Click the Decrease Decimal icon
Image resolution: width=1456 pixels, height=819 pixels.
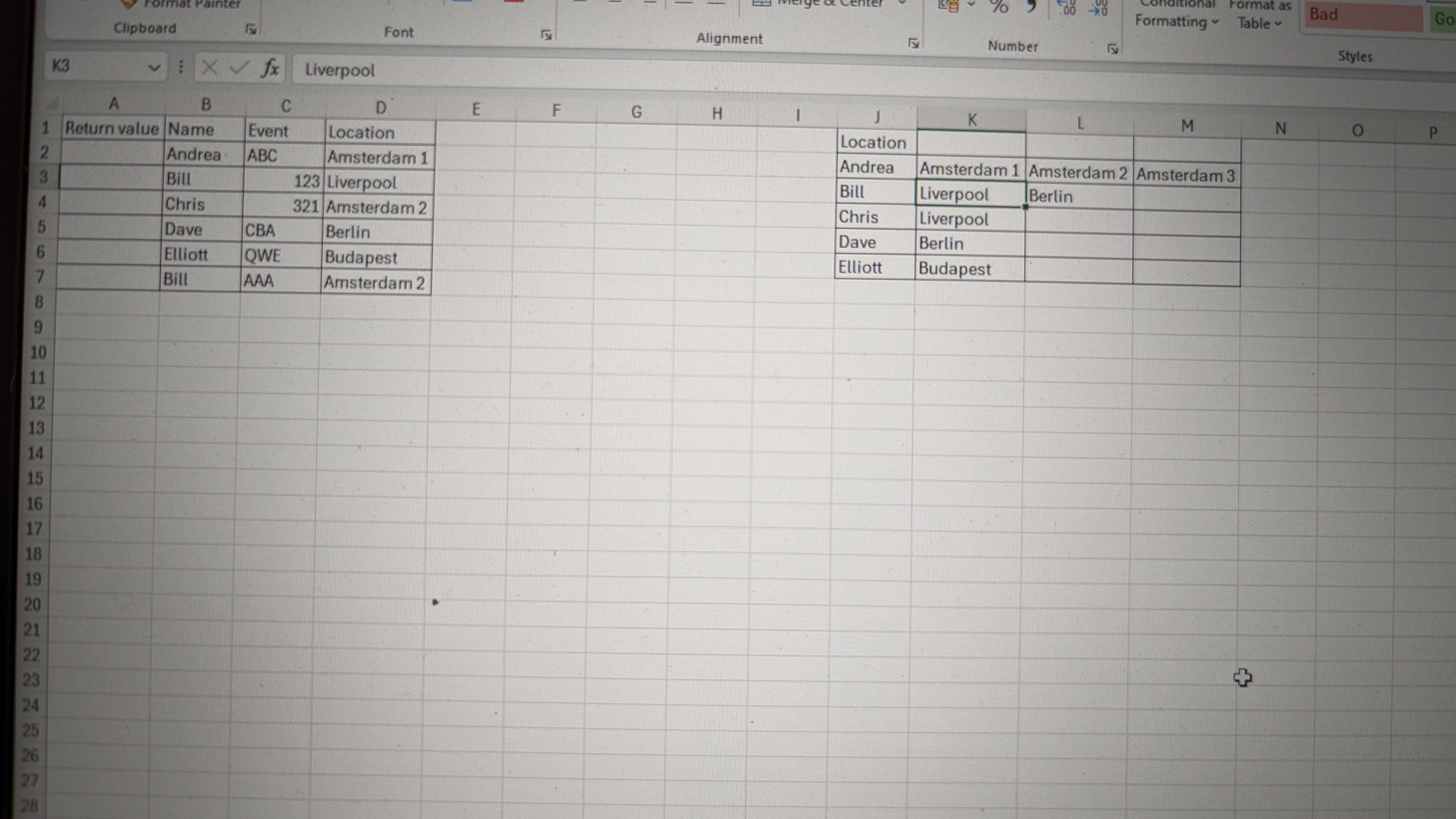coord(1098,8)
